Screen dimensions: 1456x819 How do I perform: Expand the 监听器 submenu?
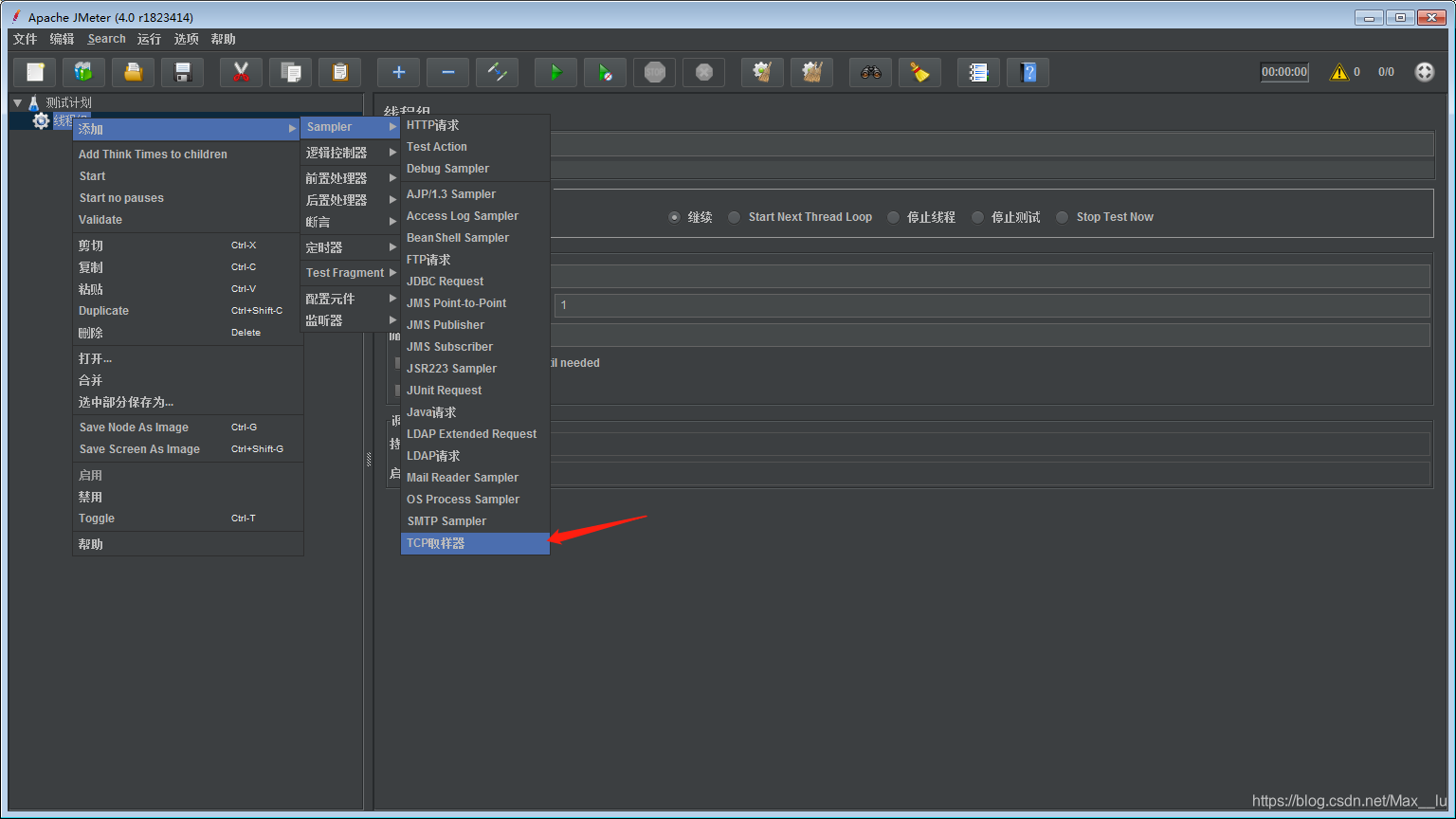pyautogui.click(x=351, y=320)
